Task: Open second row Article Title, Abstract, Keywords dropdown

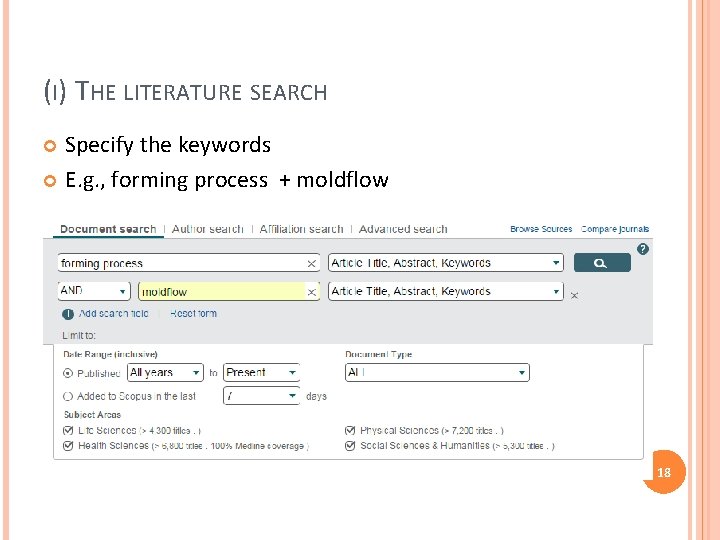Action: (446, 291)
